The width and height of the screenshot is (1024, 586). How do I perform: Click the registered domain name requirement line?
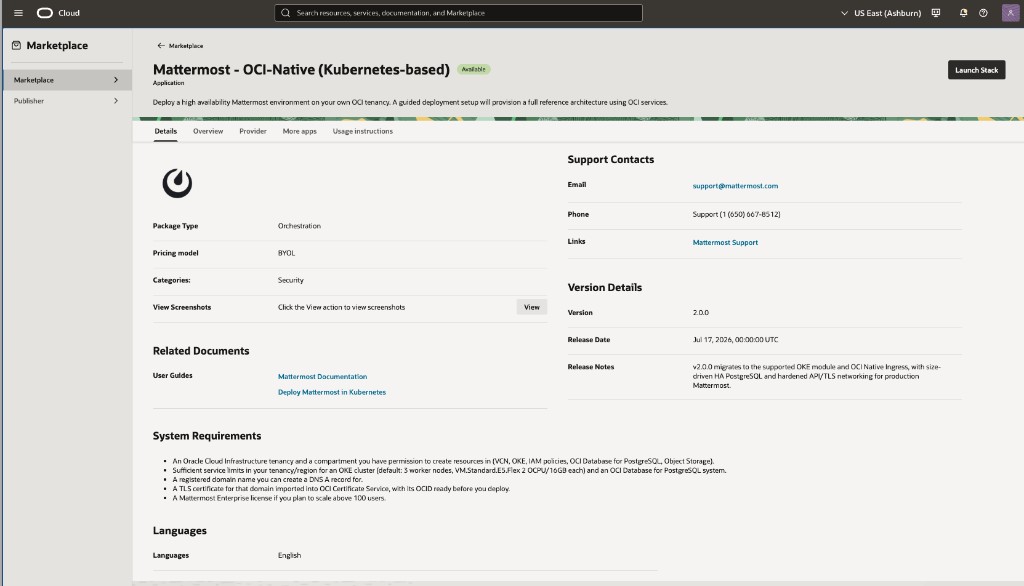tap(267, 480)
